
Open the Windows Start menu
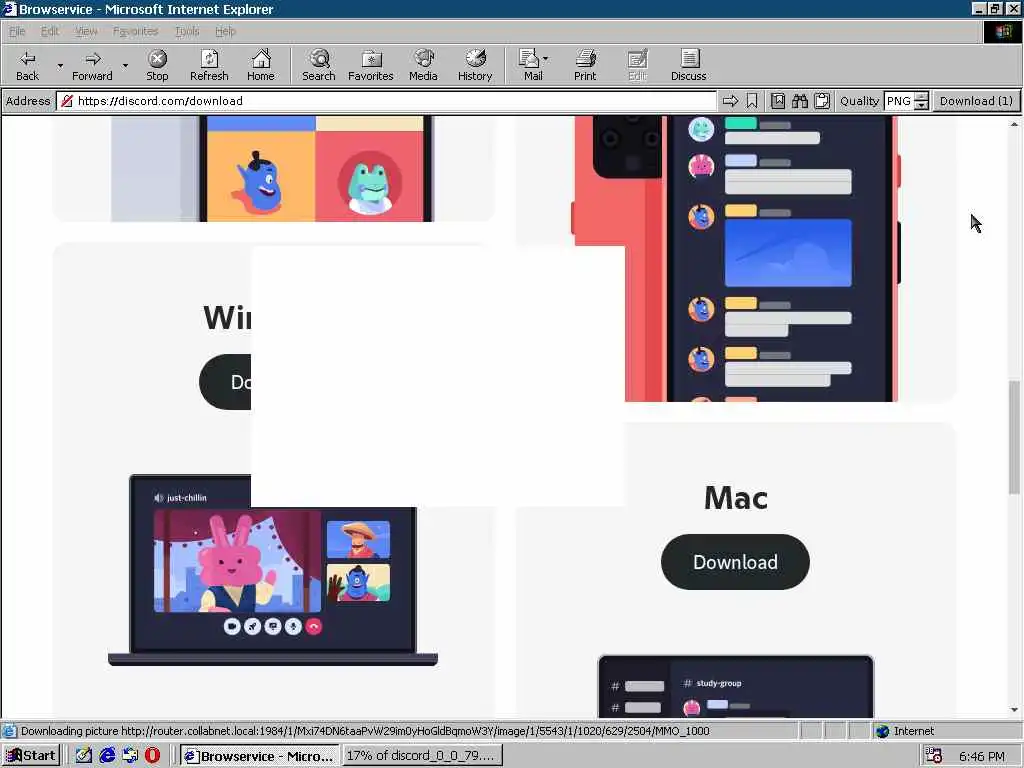click(x=31, y=756)
